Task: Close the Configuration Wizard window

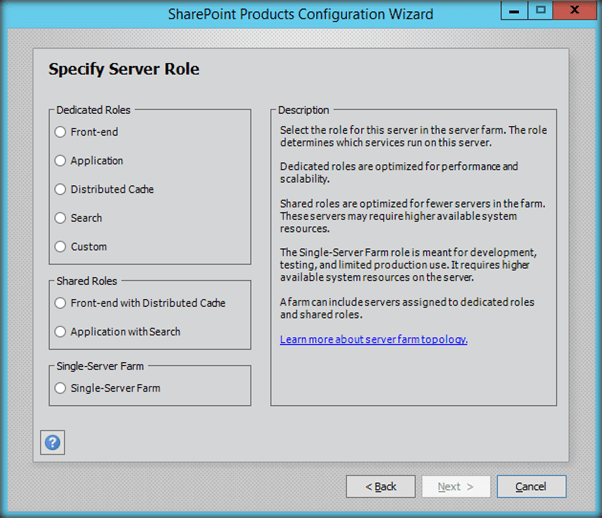Action: coord(575,10)
